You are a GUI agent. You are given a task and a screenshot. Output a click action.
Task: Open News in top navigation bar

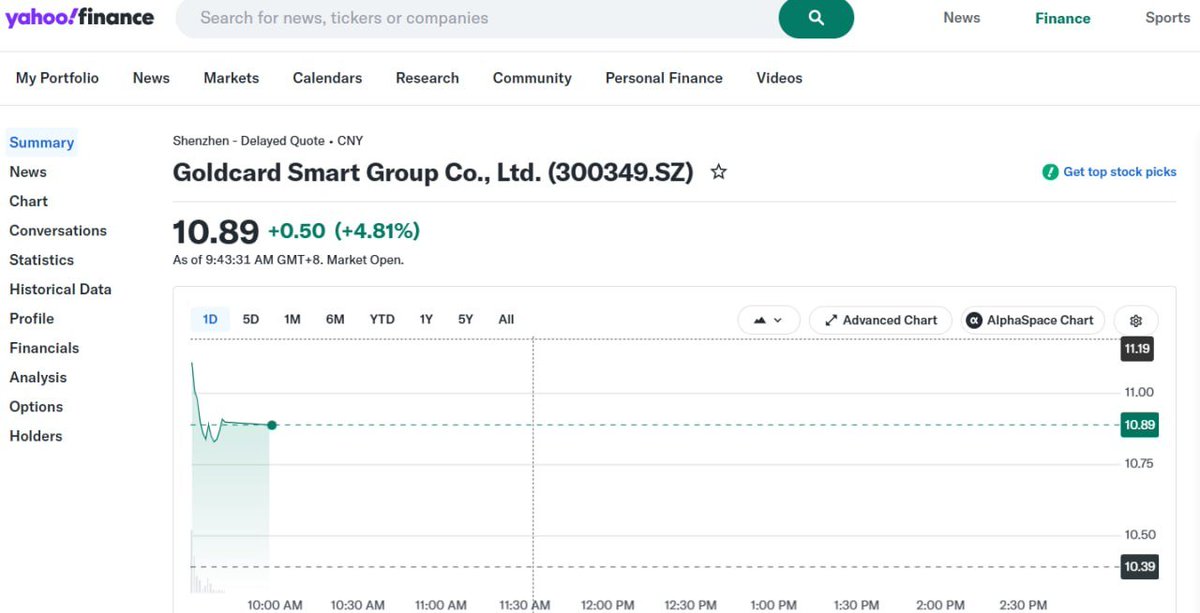coord(151,78)
